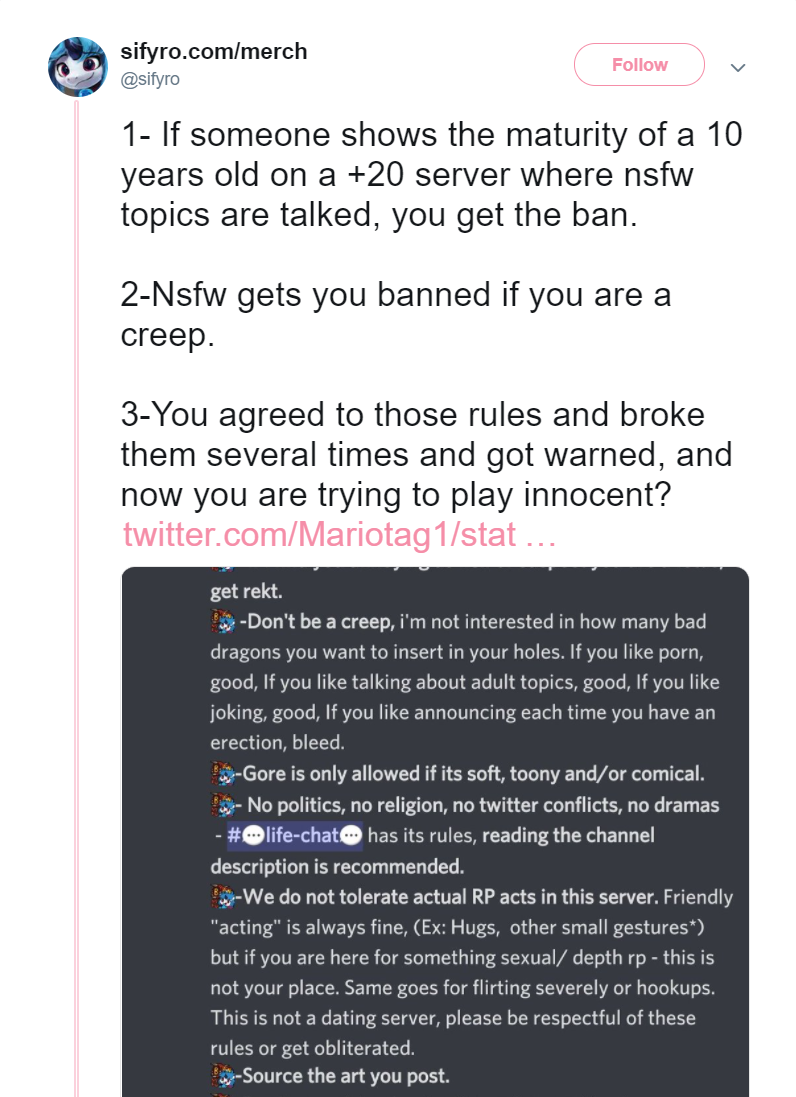Open the embedded Discord rules screenshot
796x1097 pixels.
(x=435, y=832)
